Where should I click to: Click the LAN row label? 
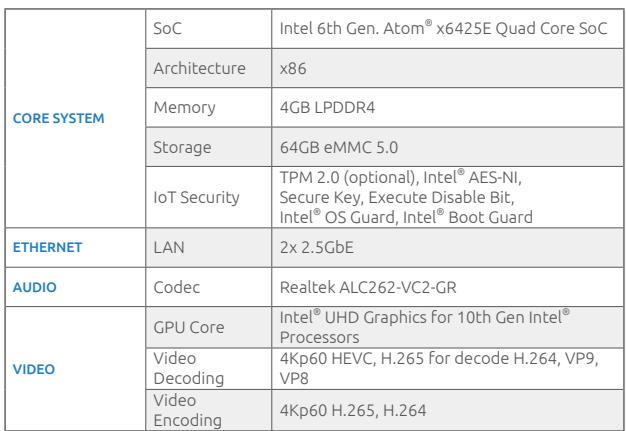pyautogui.click(x=168, y=247)
